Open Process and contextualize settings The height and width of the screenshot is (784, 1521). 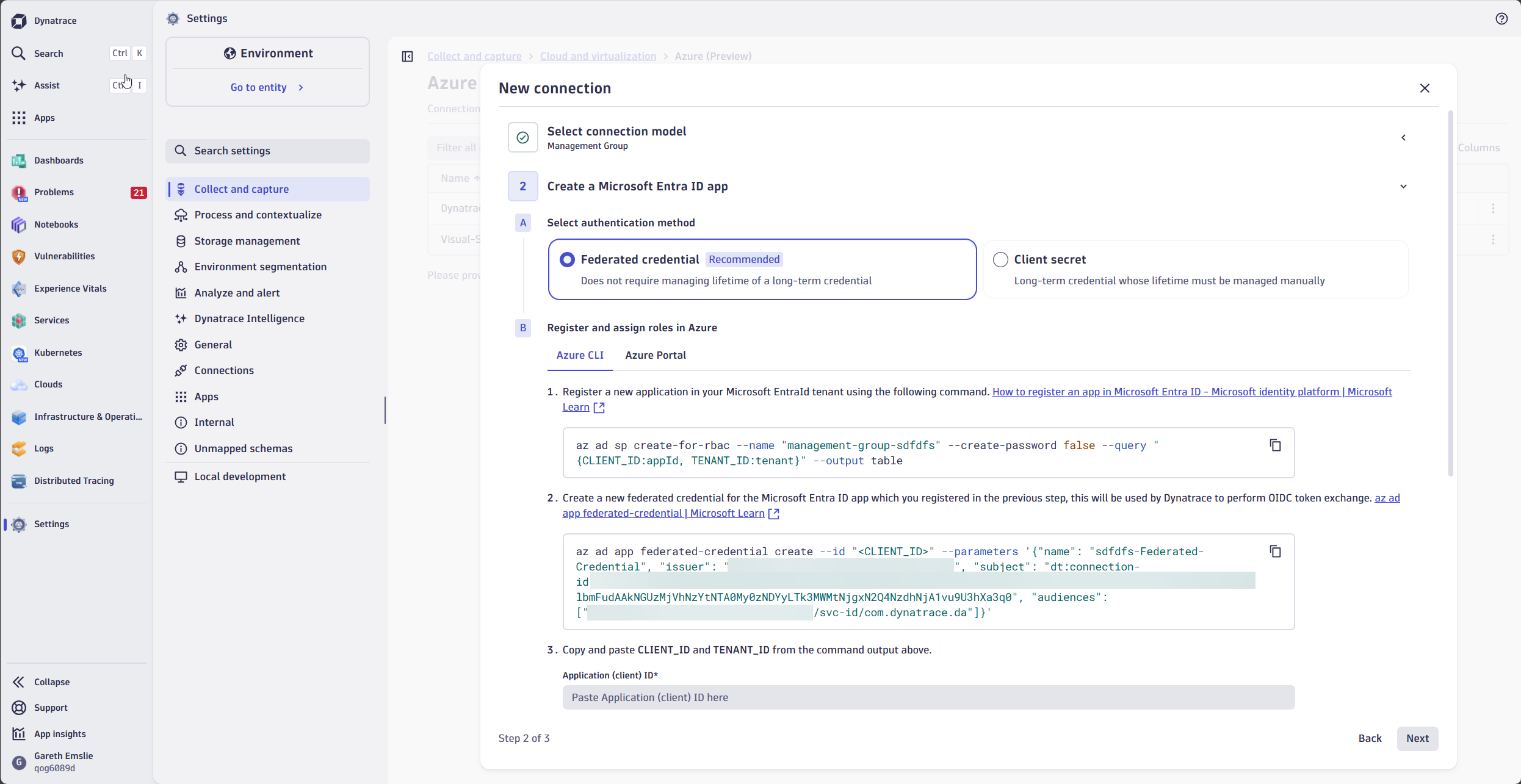click(x=268, y=215)
